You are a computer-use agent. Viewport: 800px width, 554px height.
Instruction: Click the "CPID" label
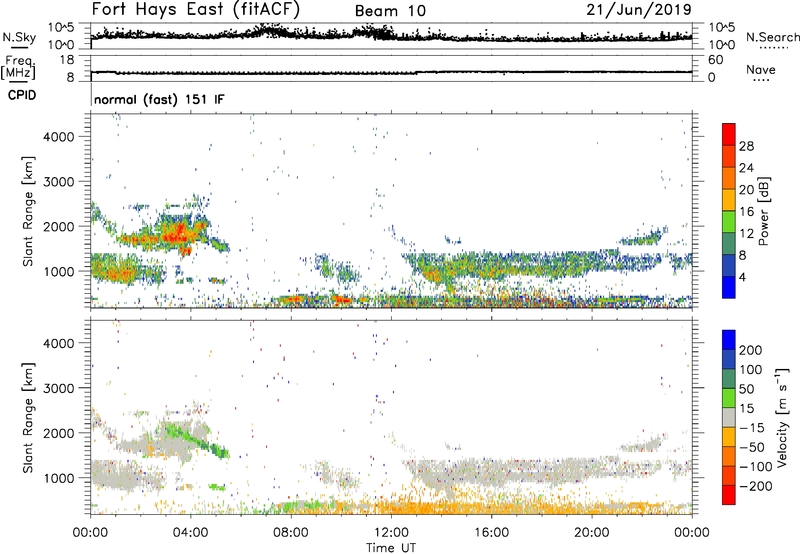click(22, 95)
